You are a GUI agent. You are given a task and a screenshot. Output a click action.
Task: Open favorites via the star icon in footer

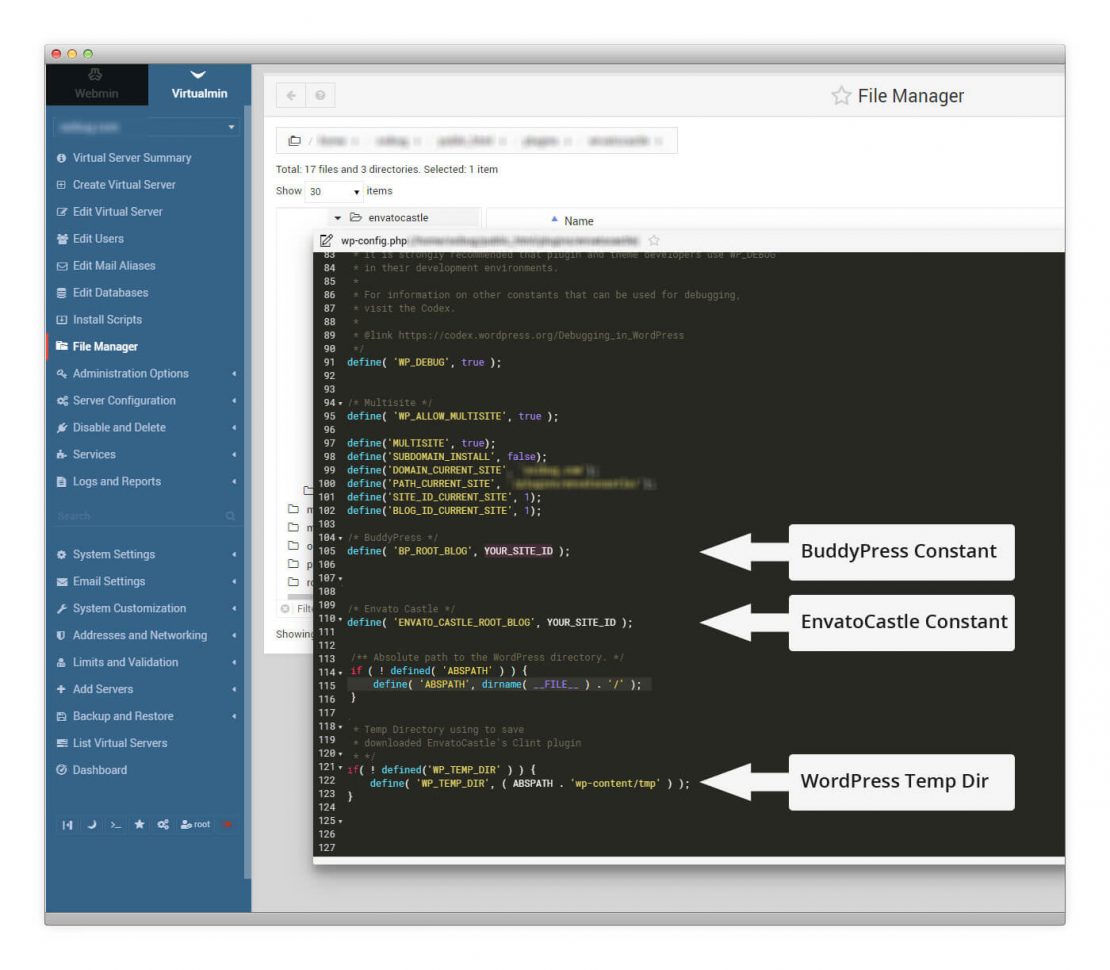pos(138,825)
